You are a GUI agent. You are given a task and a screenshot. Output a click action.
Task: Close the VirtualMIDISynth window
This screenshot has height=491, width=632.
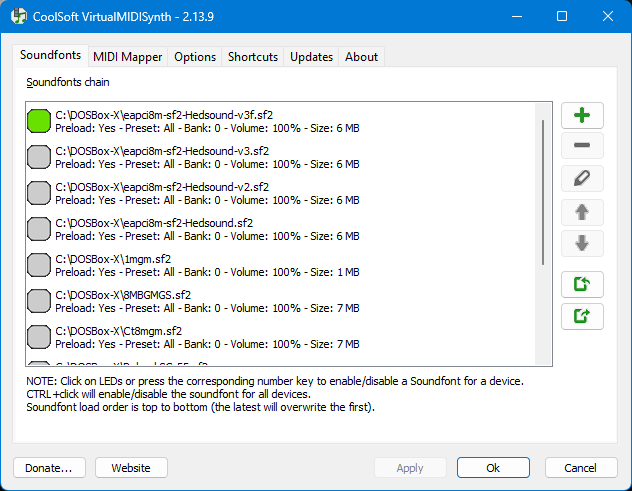point(608,16)
